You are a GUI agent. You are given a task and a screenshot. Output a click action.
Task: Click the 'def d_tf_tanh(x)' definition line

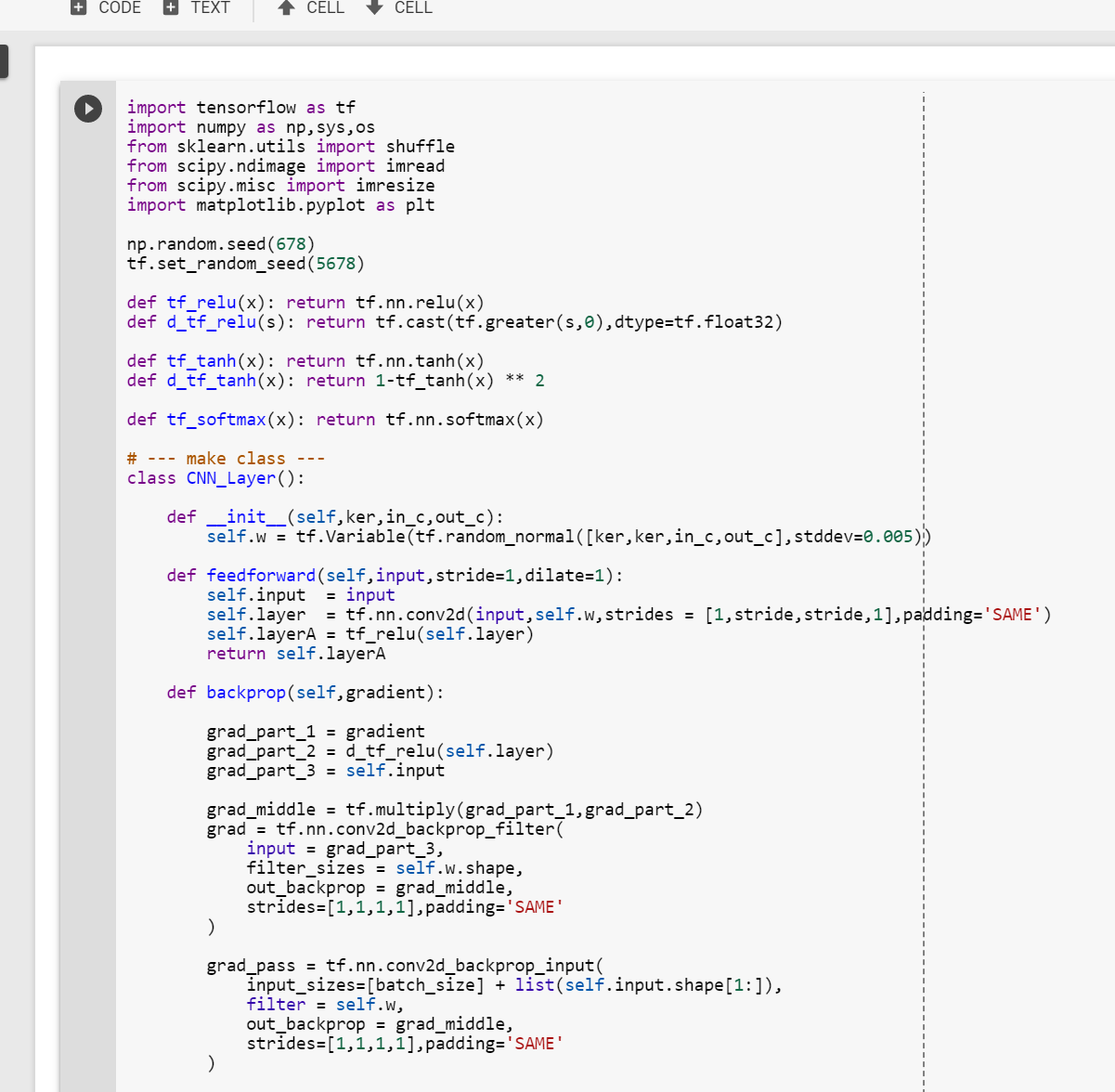point(336,381)
